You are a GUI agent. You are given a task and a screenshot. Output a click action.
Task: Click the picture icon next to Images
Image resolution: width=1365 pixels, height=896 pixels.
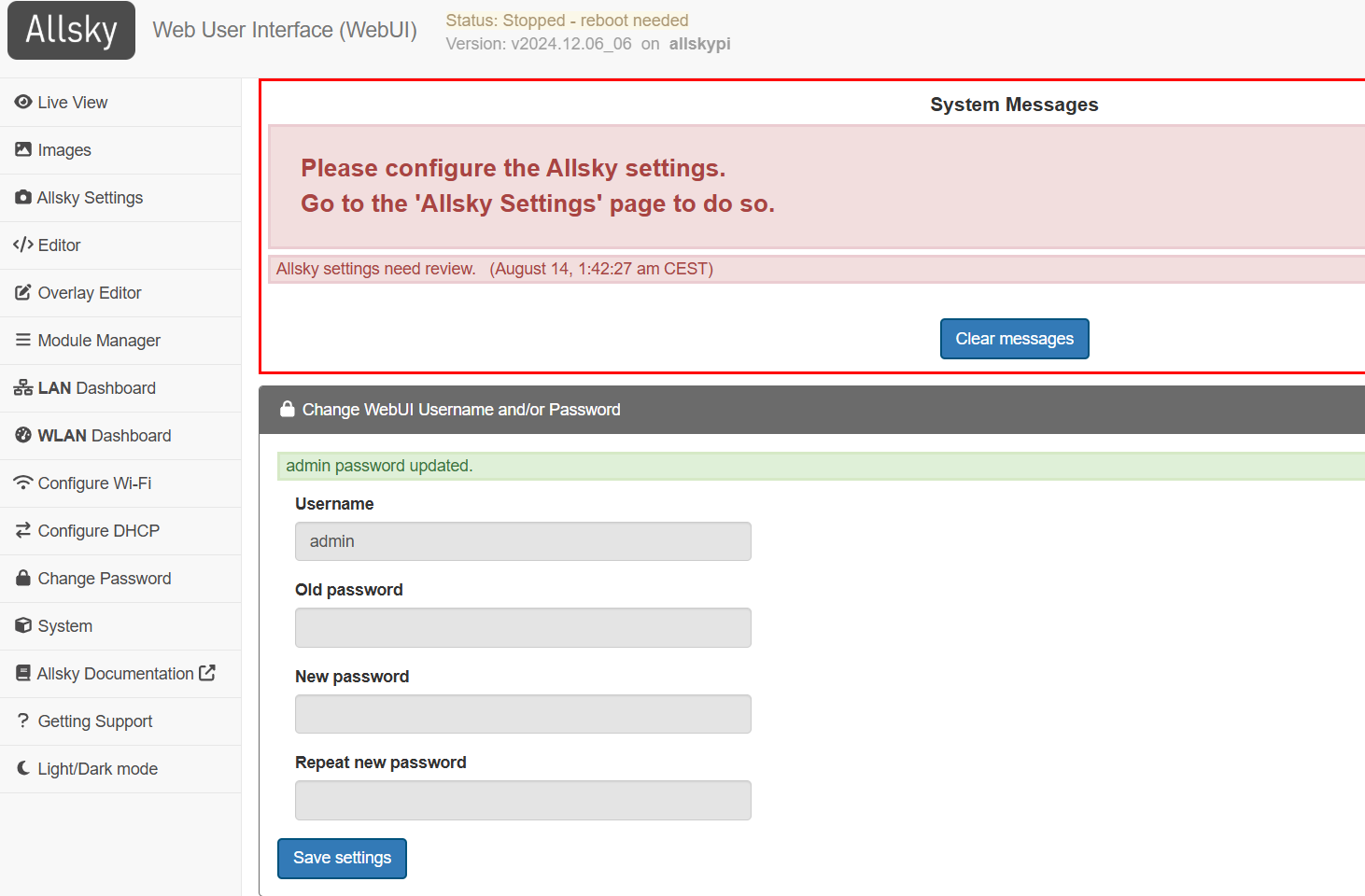[23, 149]
